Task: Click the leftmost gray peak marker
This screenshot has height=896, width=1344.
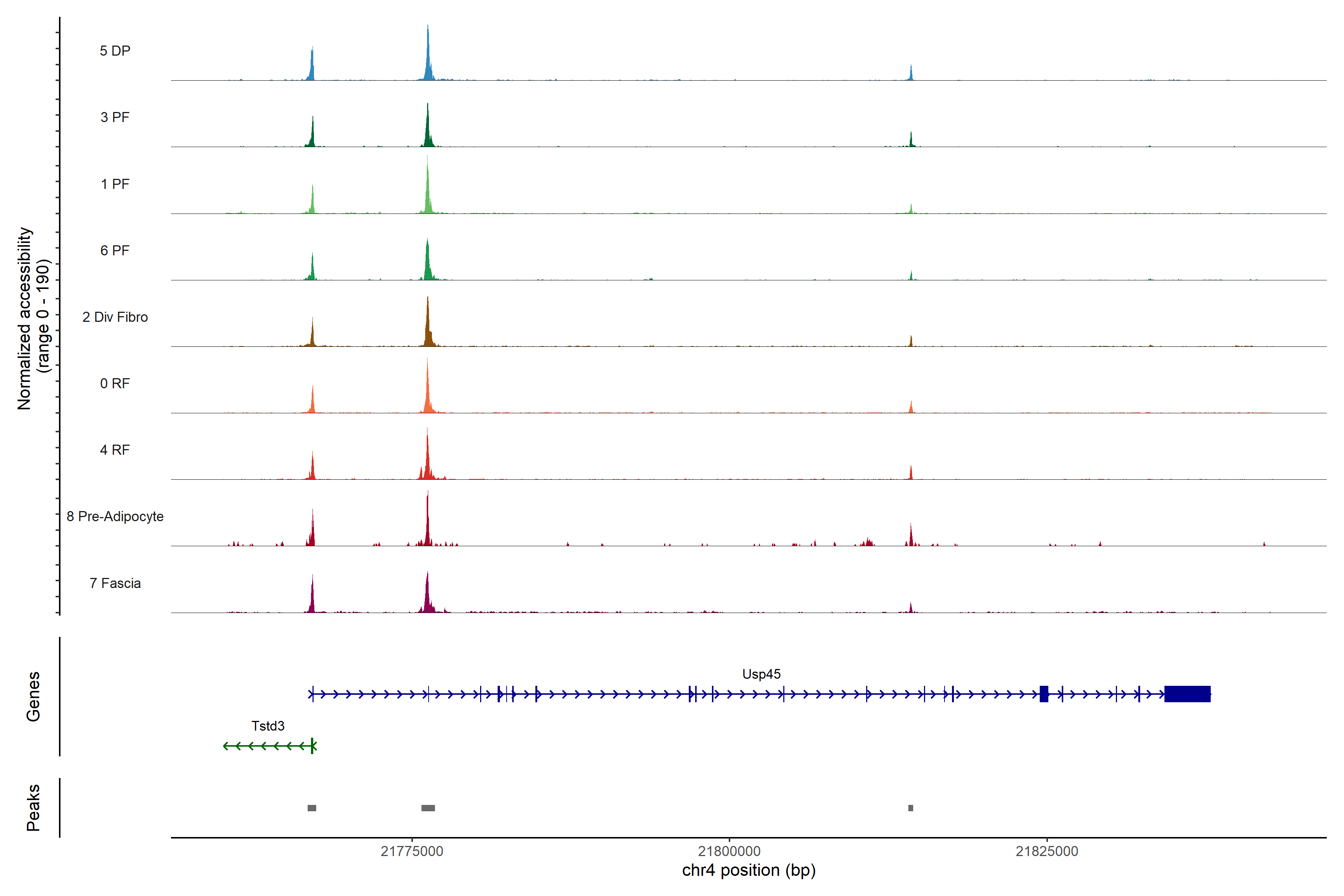Action: pos(311,808)
